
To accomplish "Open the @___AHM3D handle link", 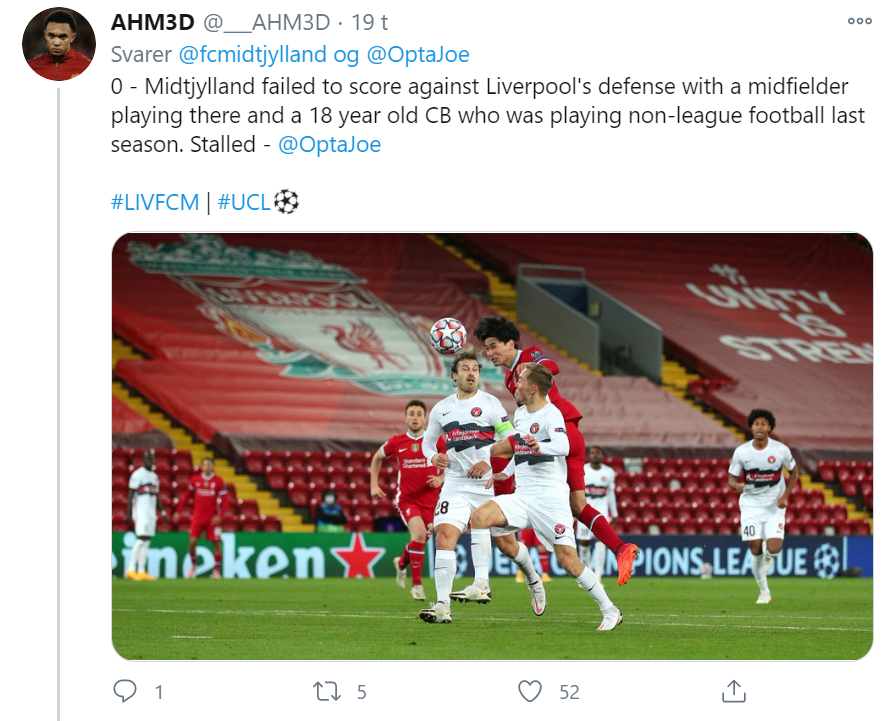I will [x=267, y=22].
